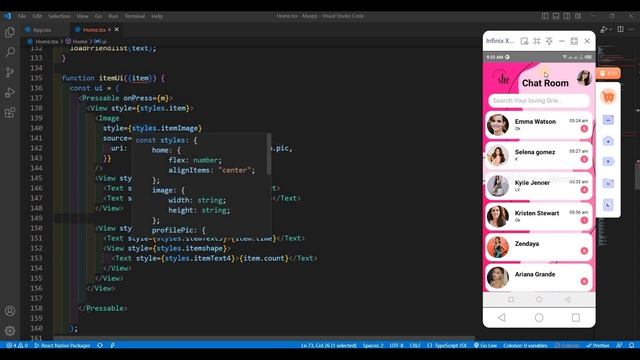Click Ln 73, Col 26 cursor position

point(329,345)
